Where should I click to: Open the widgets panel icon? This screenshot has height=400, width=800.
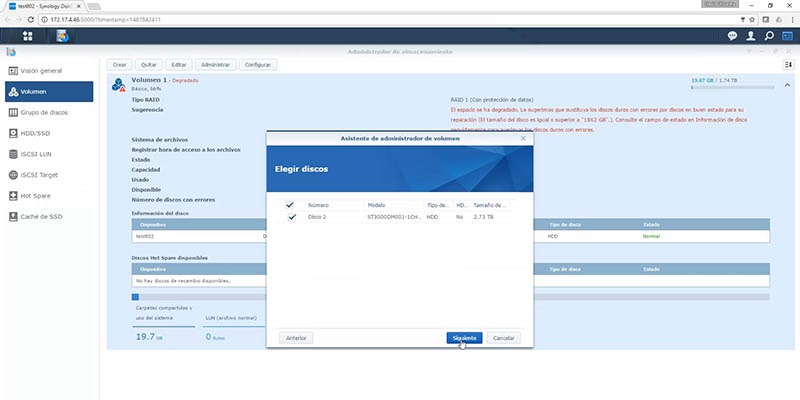pos(787,36)
